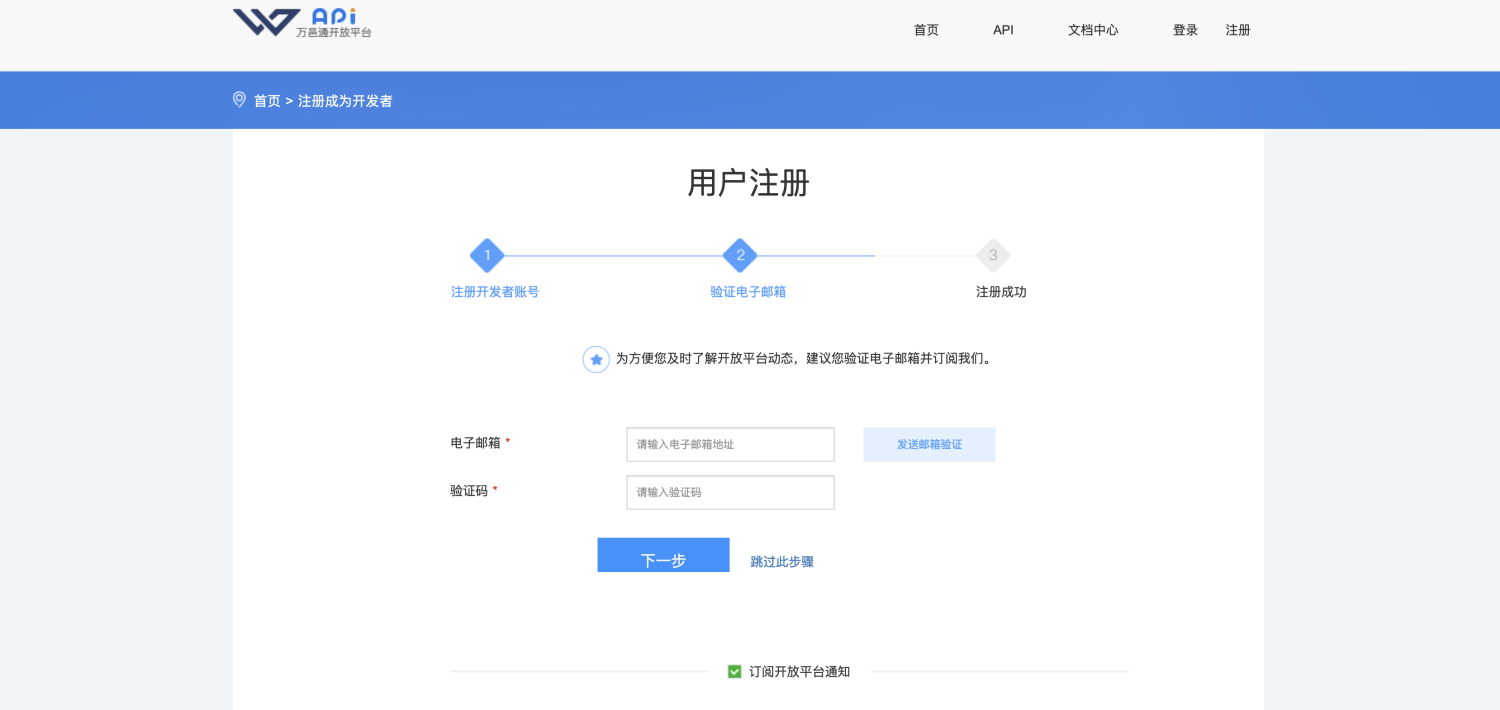1500x710 pixels.
Task: Click the 万邑通开放平台 API logo
Action: (302, 23)
